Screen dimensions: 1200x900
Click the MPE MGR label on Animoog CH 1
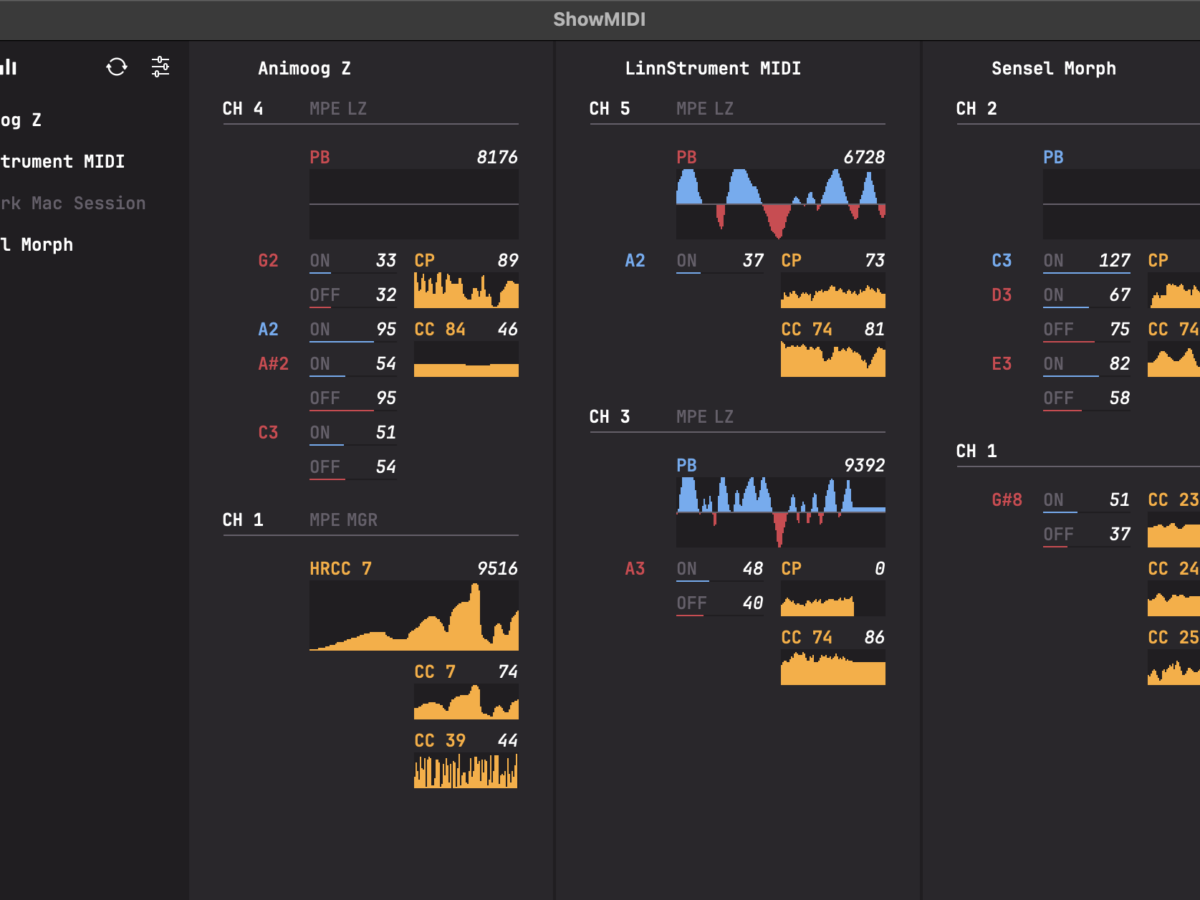(343, 519)
